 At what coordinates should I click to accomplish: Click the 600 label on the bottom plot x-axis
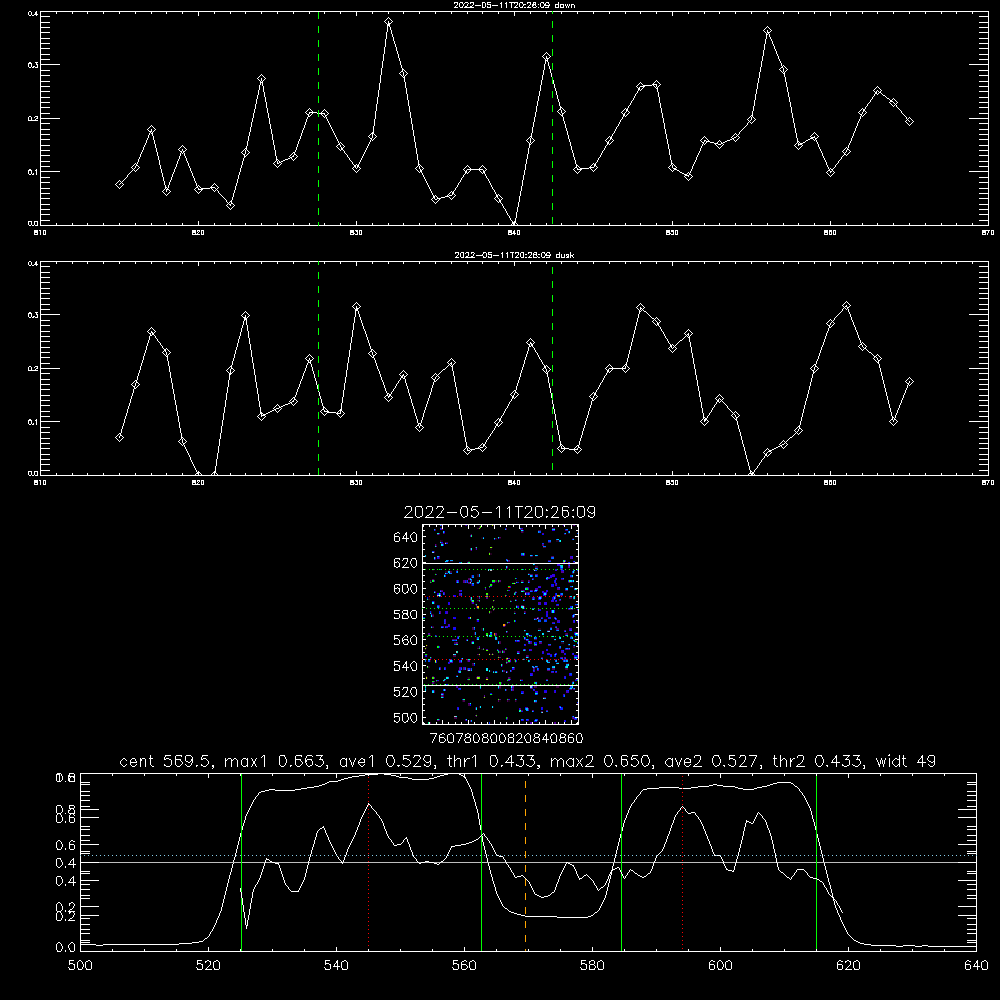(x=720, y=966)
